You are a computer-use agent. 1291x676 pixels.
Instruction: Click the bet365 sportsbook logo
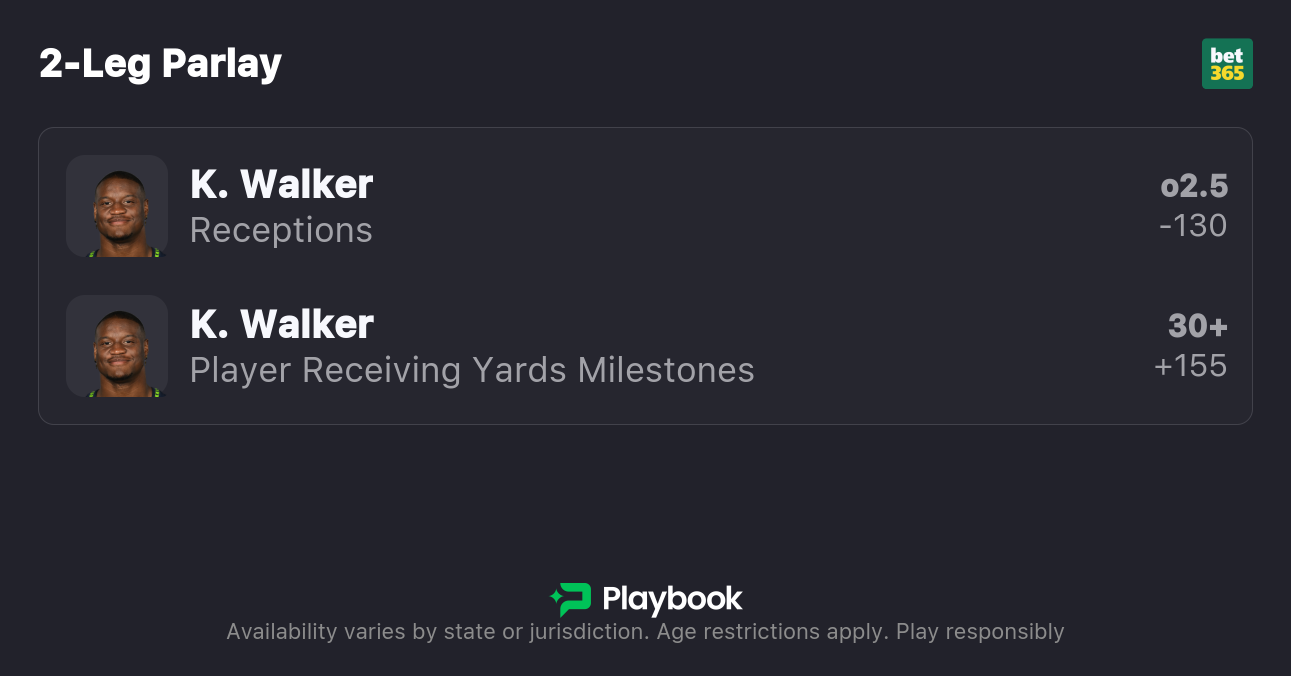(x=1227, y=64)
